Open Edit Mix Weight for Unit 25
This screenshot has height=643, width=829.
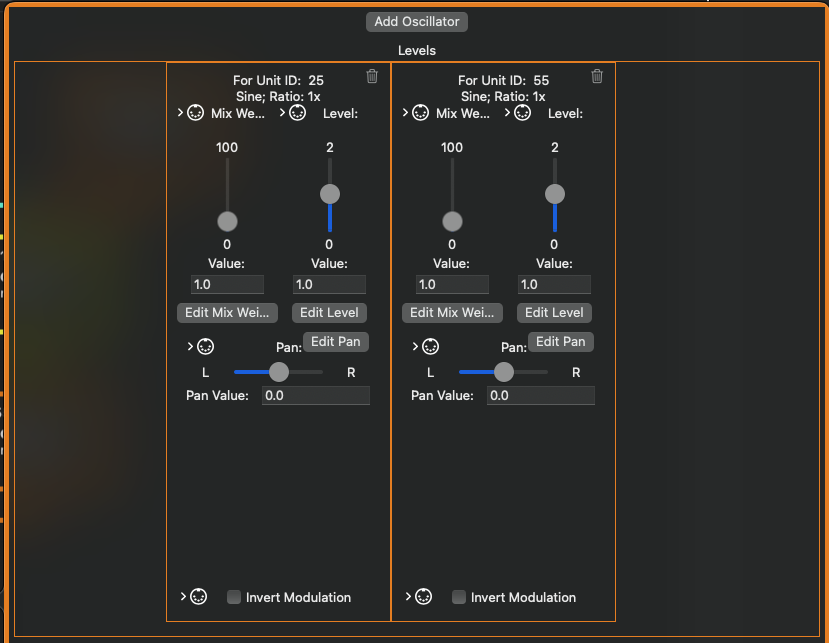pos(227,312)
